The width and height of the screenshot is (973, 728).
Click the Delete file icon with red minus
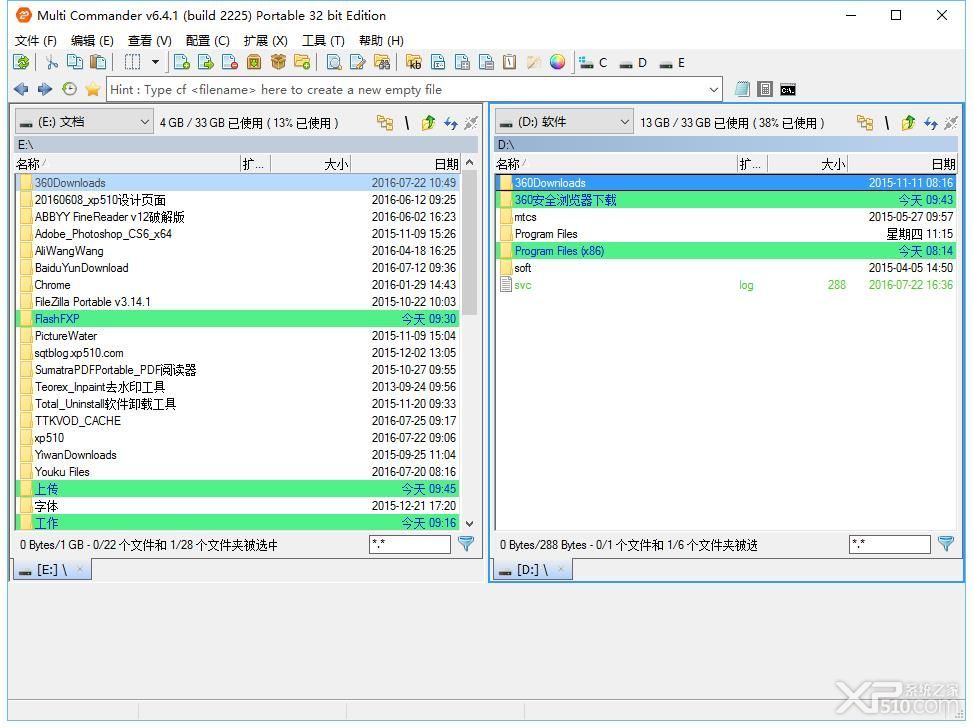[x=230, y=62]
